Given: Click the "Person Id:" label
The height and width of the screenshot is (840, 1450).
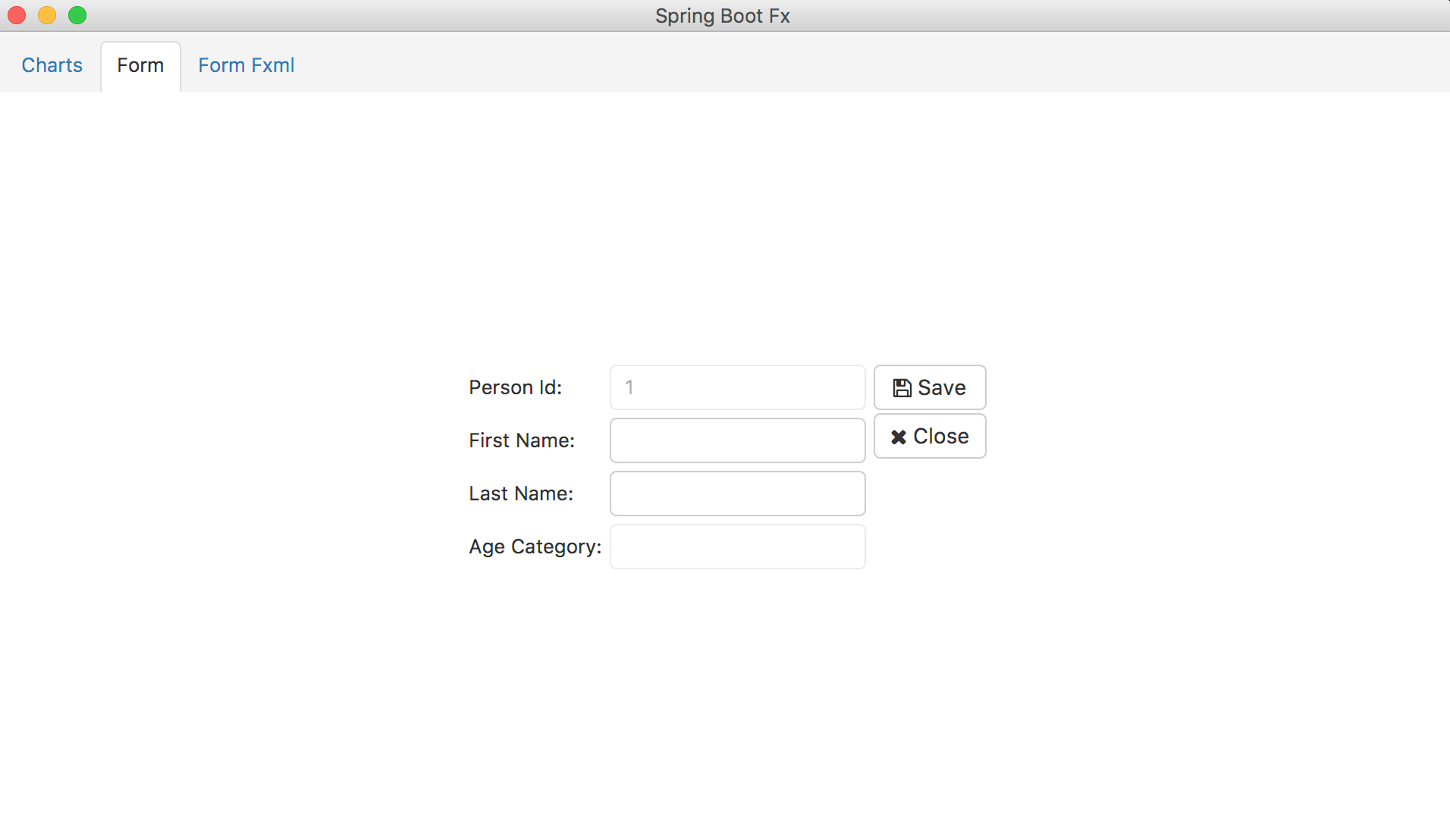Looking at the screenshot, I should click(x=515, y=387).
